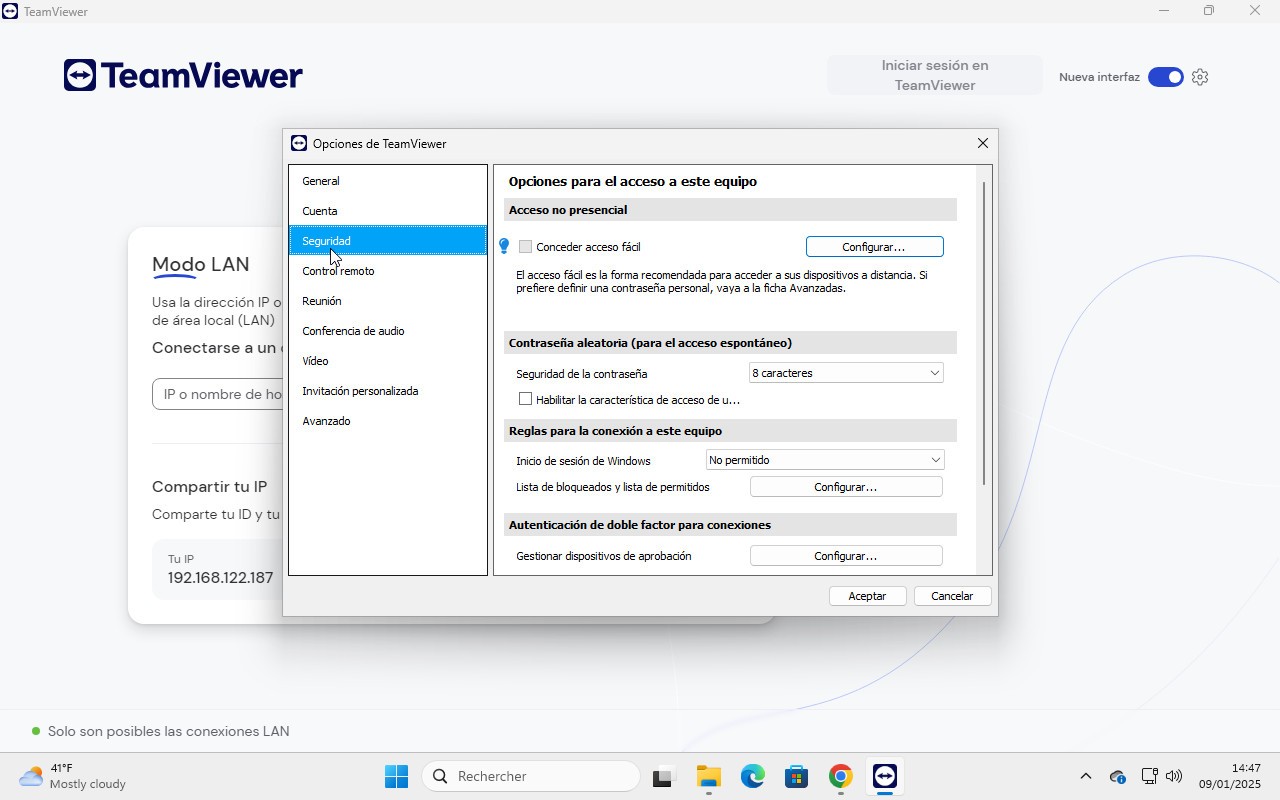This screenshot has height=800, width=1280.
Task: Open Microsoft Store from the taskbar
Action: (x=797, y=776)
